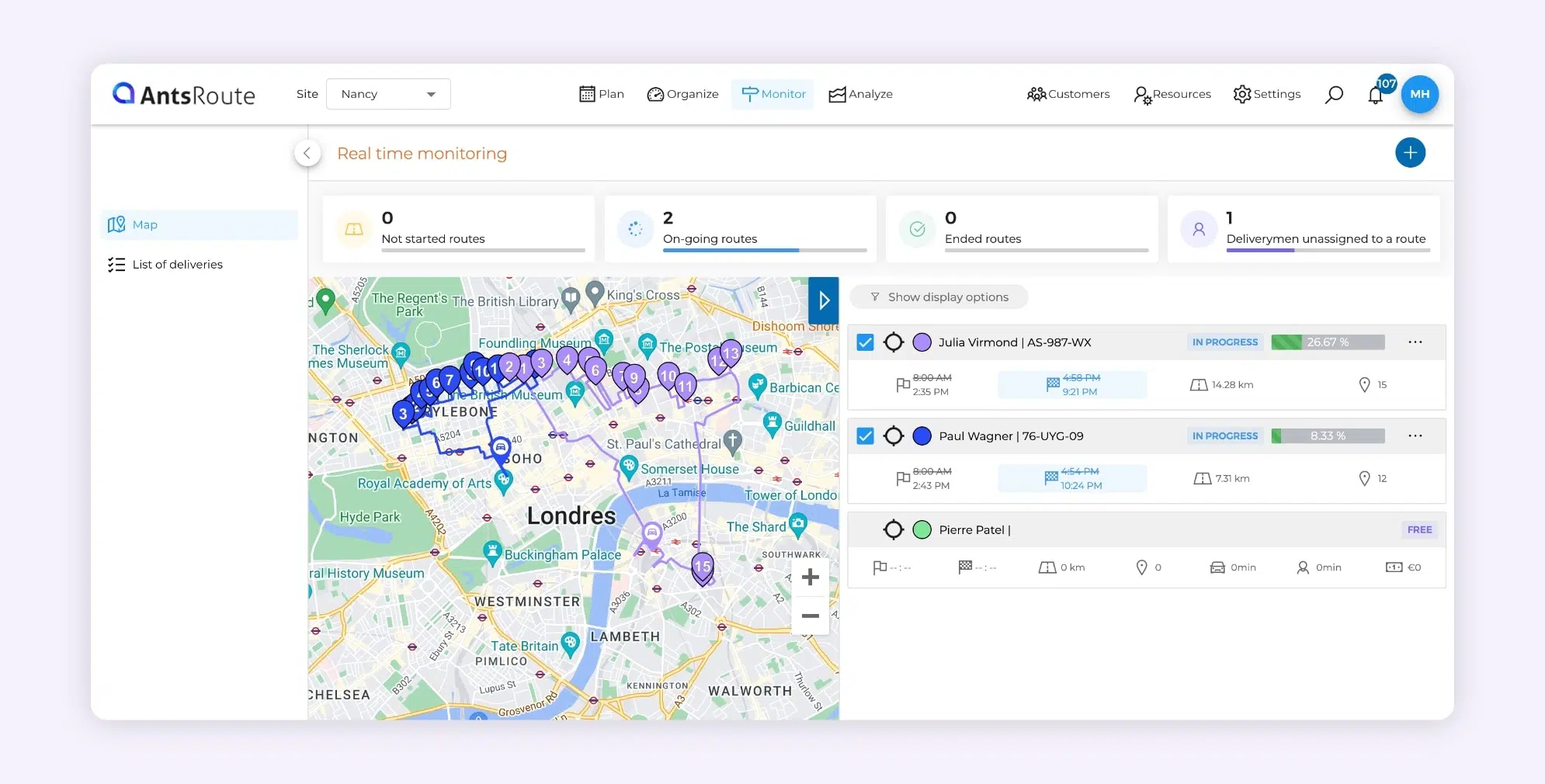
Task: Collapse the sidebar with the back chevron
Action: pyautogui.click(x=307, y=153)
